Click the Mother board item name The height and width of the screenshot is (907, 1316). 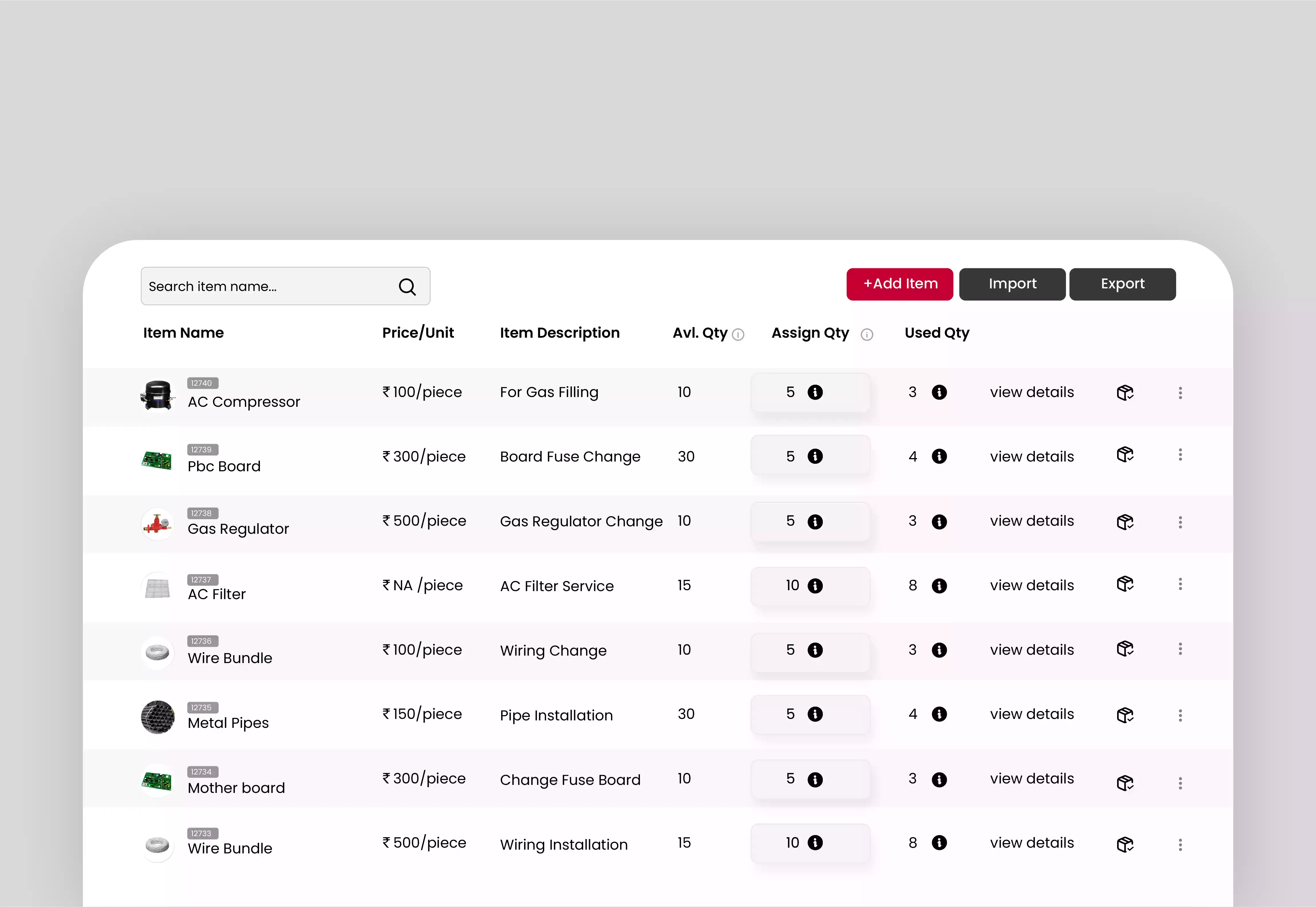236,788
